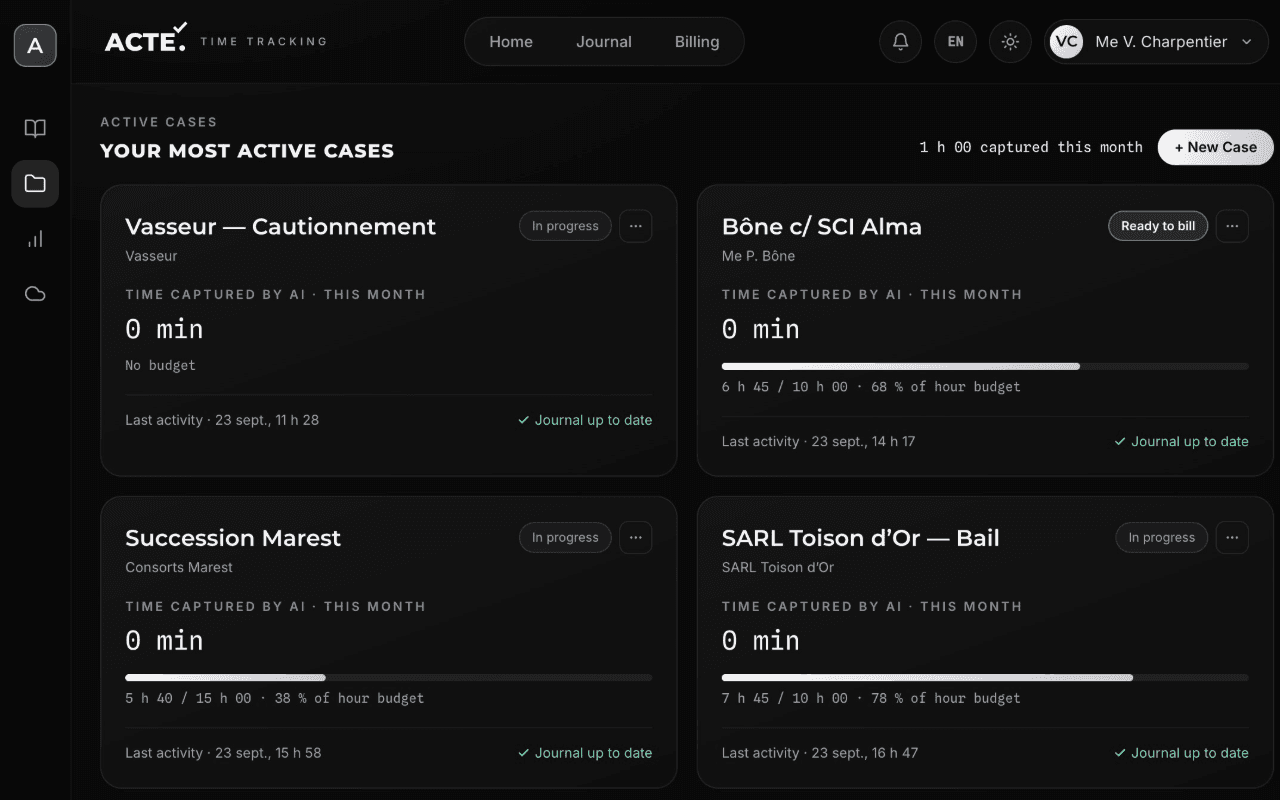This screenshot has height=800, width=1280.
Task: Click "Last activity · 23 sept., 16 h 47"
Action: (820, 753)
